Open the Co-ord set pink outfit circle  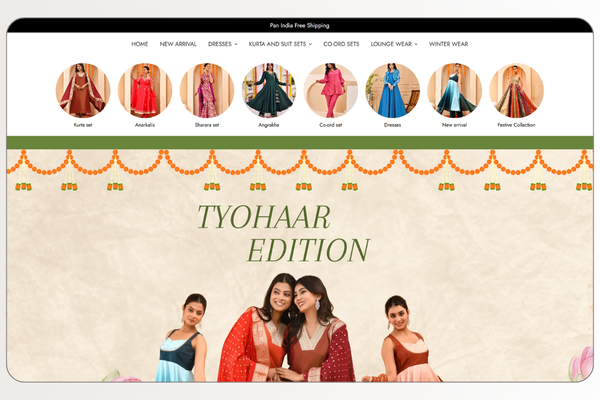[x=331, y=91]
